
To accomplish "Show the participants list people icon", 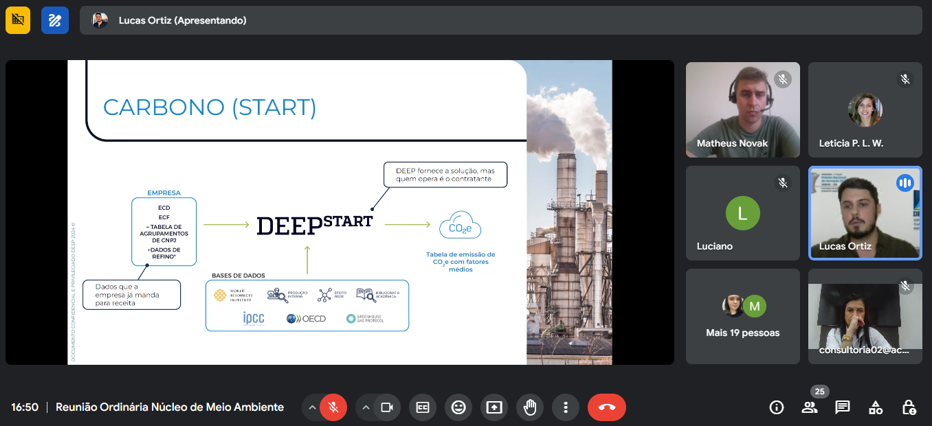I will pyautogui.click(x=809, y=408).
